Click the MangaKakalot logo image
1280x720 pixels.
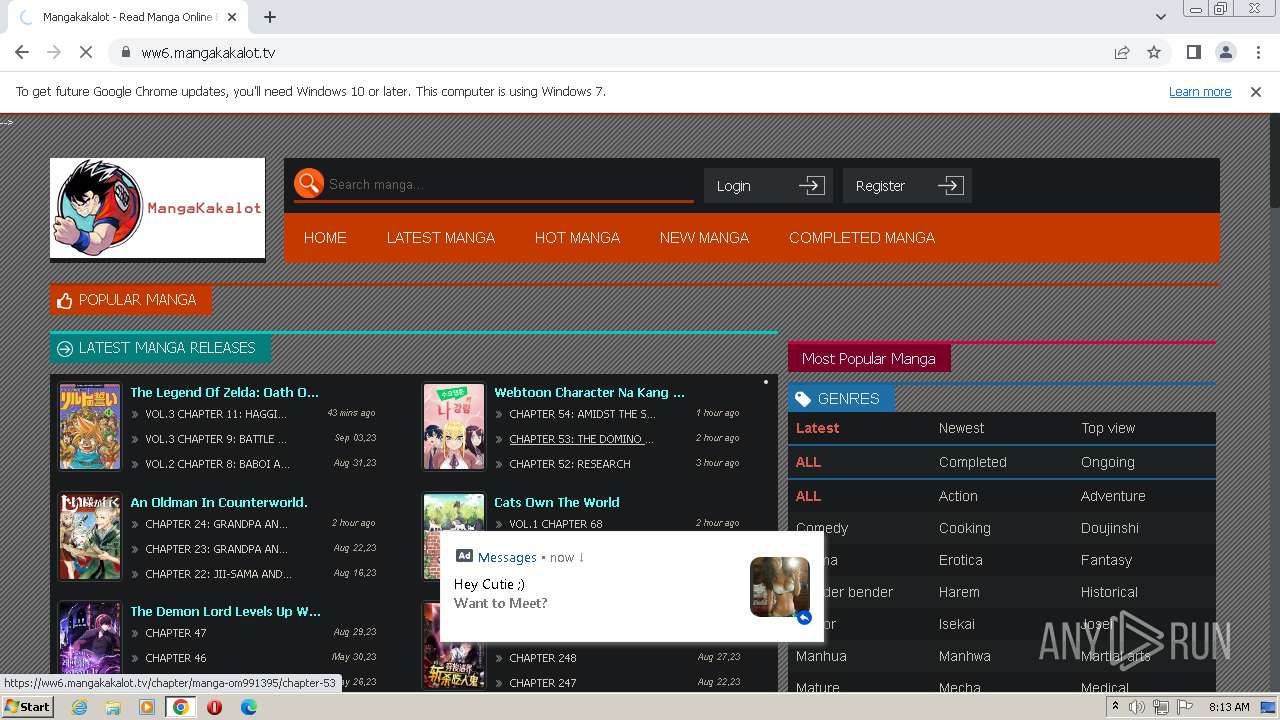158,208
